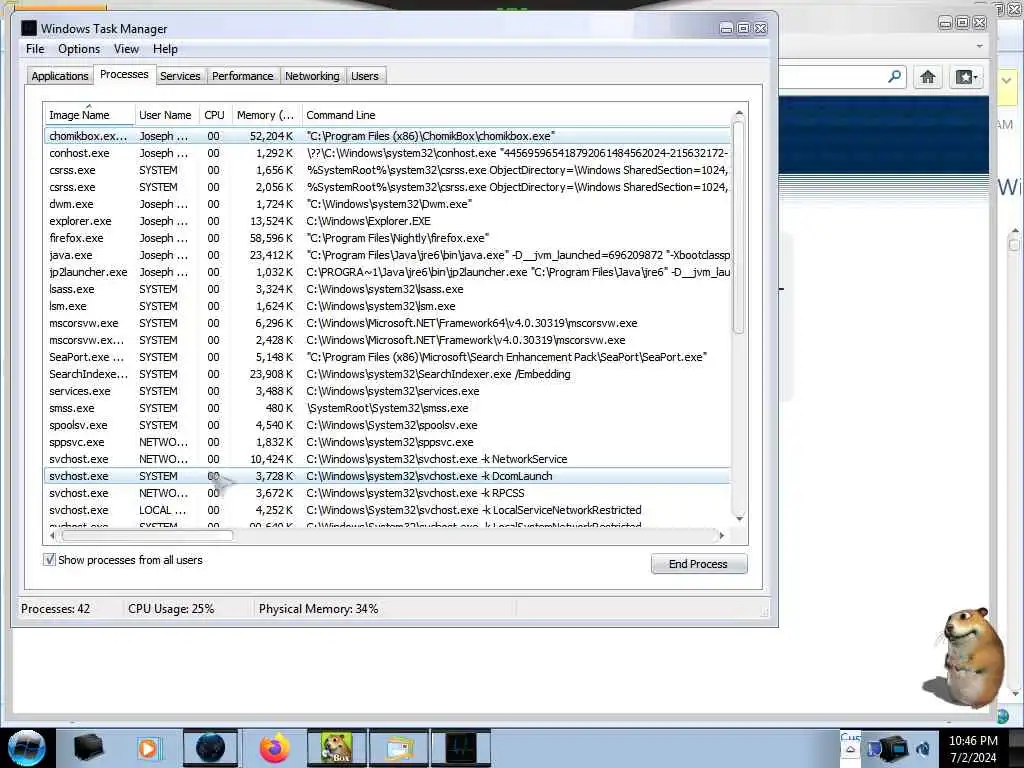Click the Physical Memory: 34% status entry
This screenshot has height=768, width=1024.
(318, 609)
